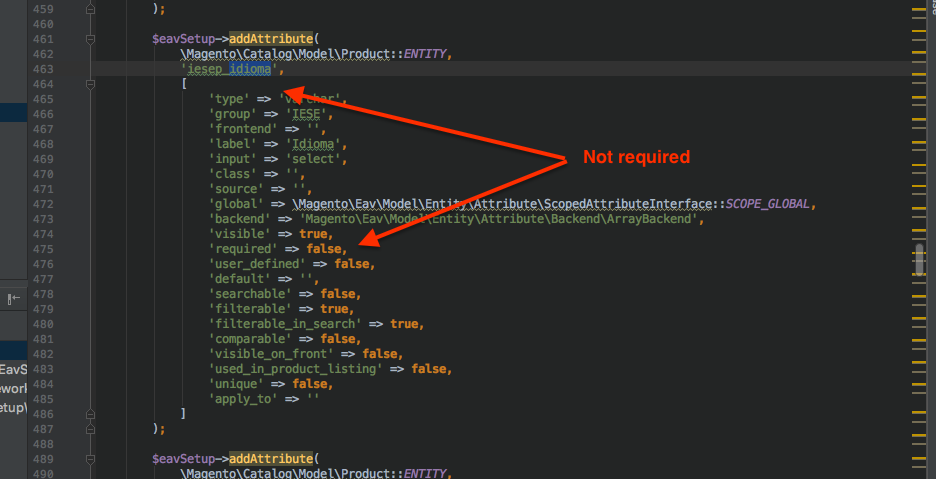936x479 pixels.
Task: Click the 'filterable_in_search' key
Action: click(284, 324)
